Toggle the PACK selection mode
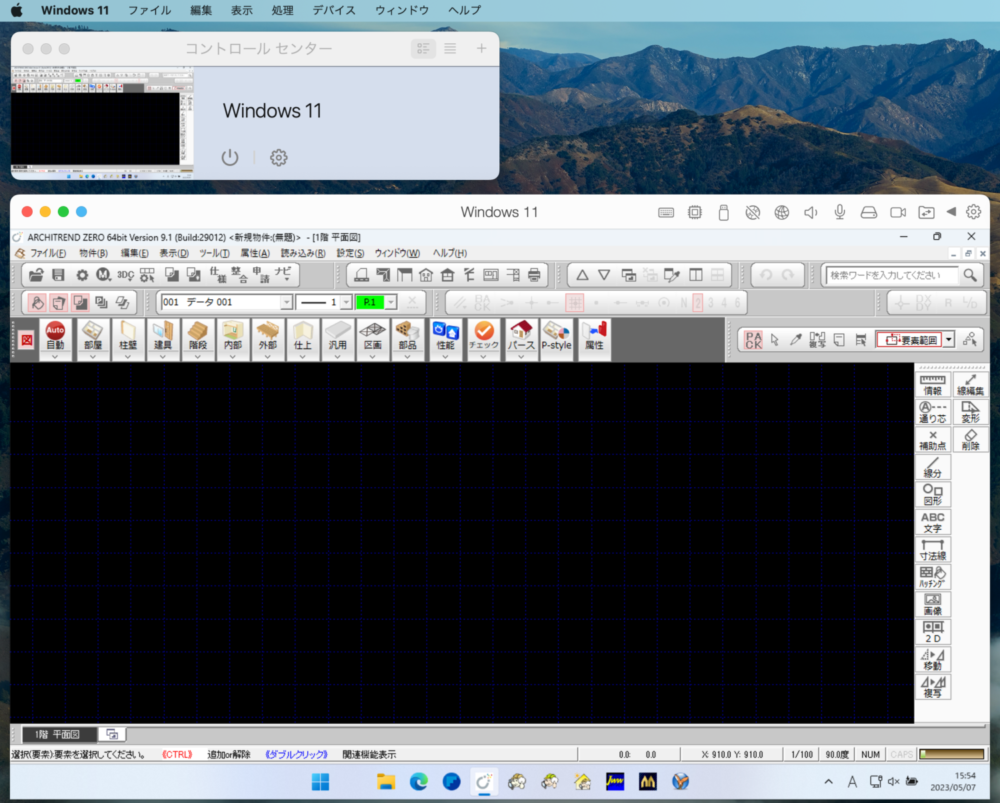Image resolution: width=1000 pixels, height=803 pixels. 754,340
